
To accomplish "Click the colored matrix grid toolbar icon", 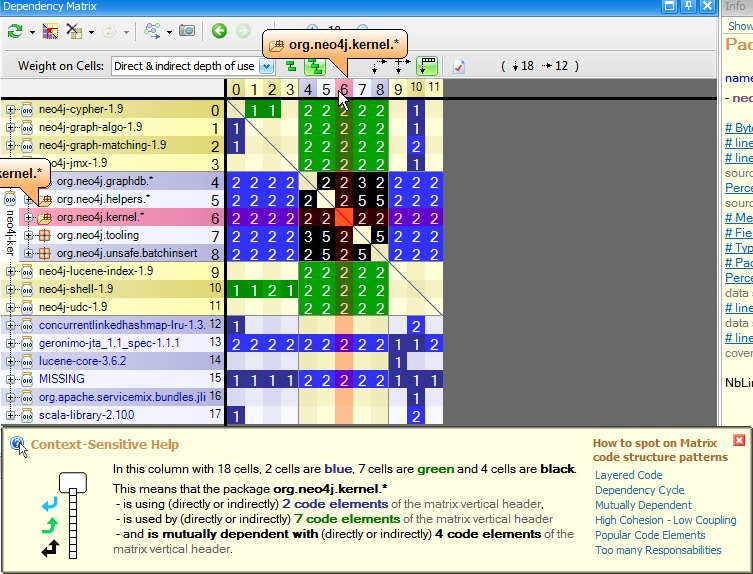I will 50,31.
